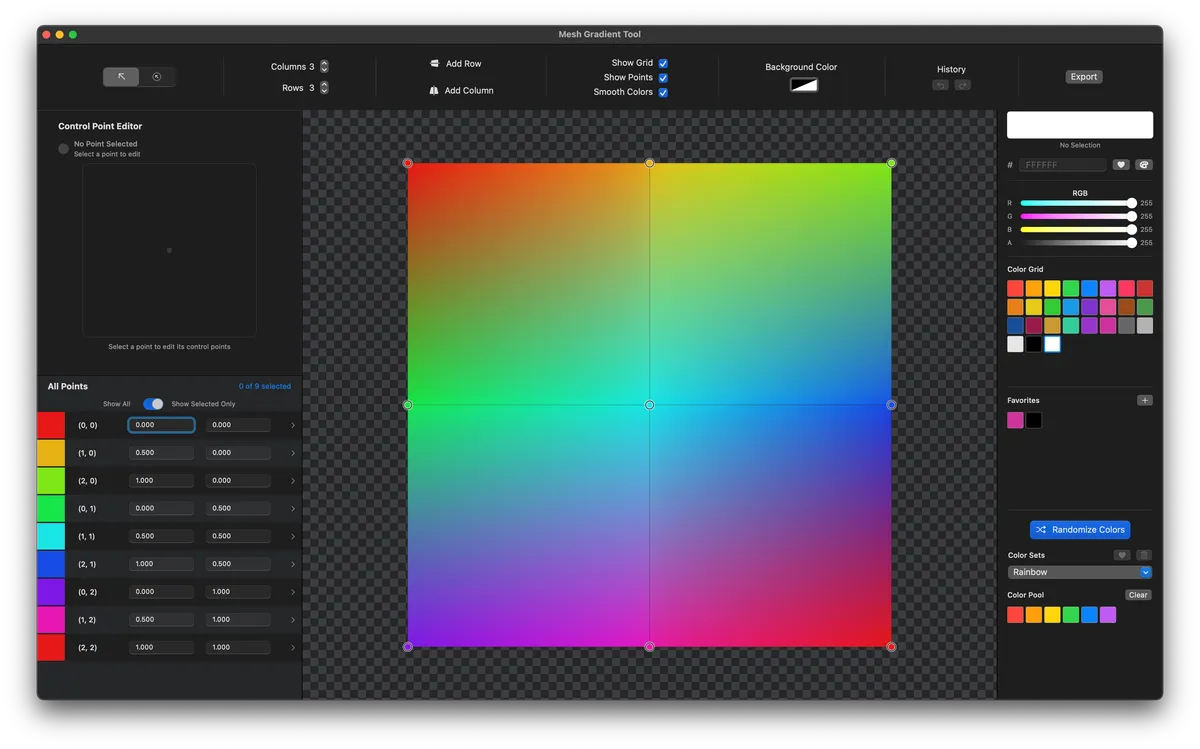Select the cyan center mesh point
Screen dimensions: 1200x749
(x=649, y=405)
